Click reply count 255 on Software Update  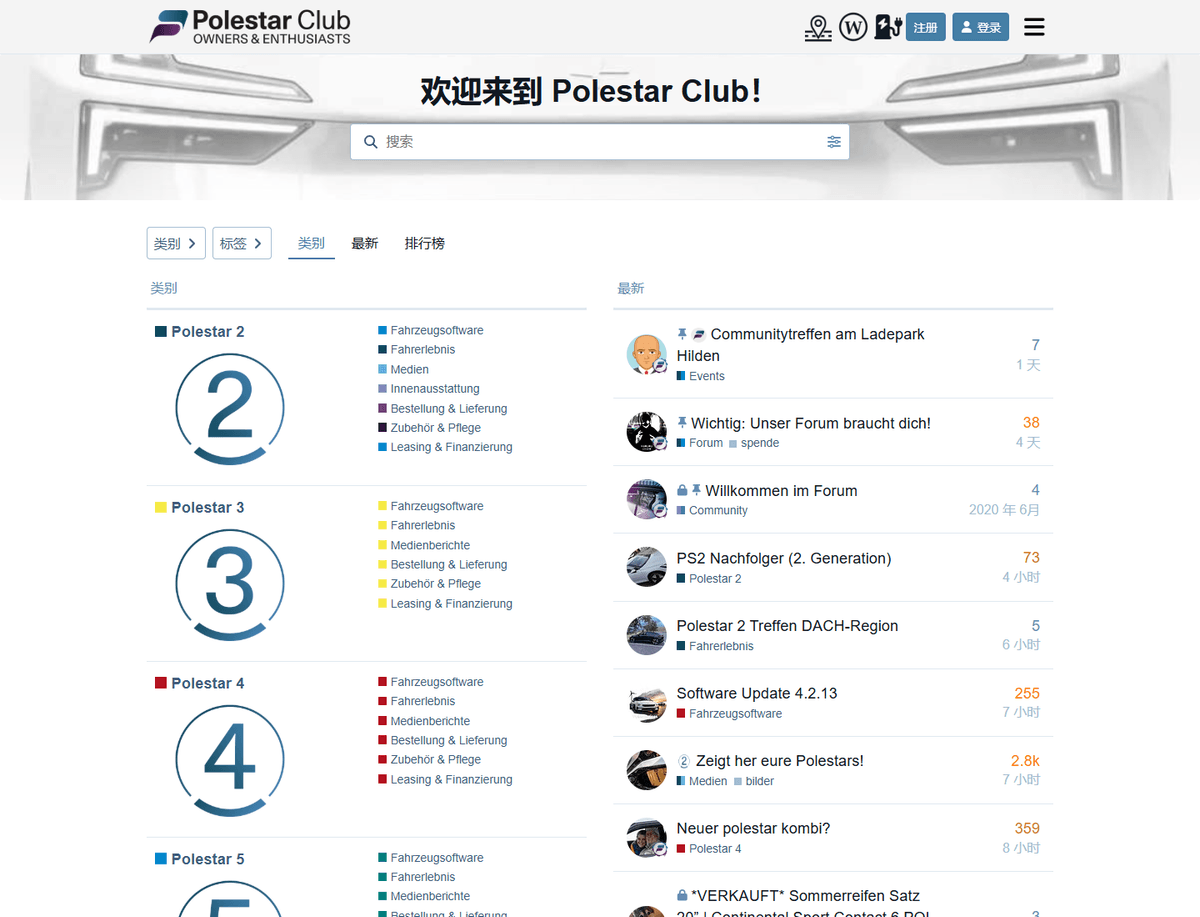pos(1027,694)
